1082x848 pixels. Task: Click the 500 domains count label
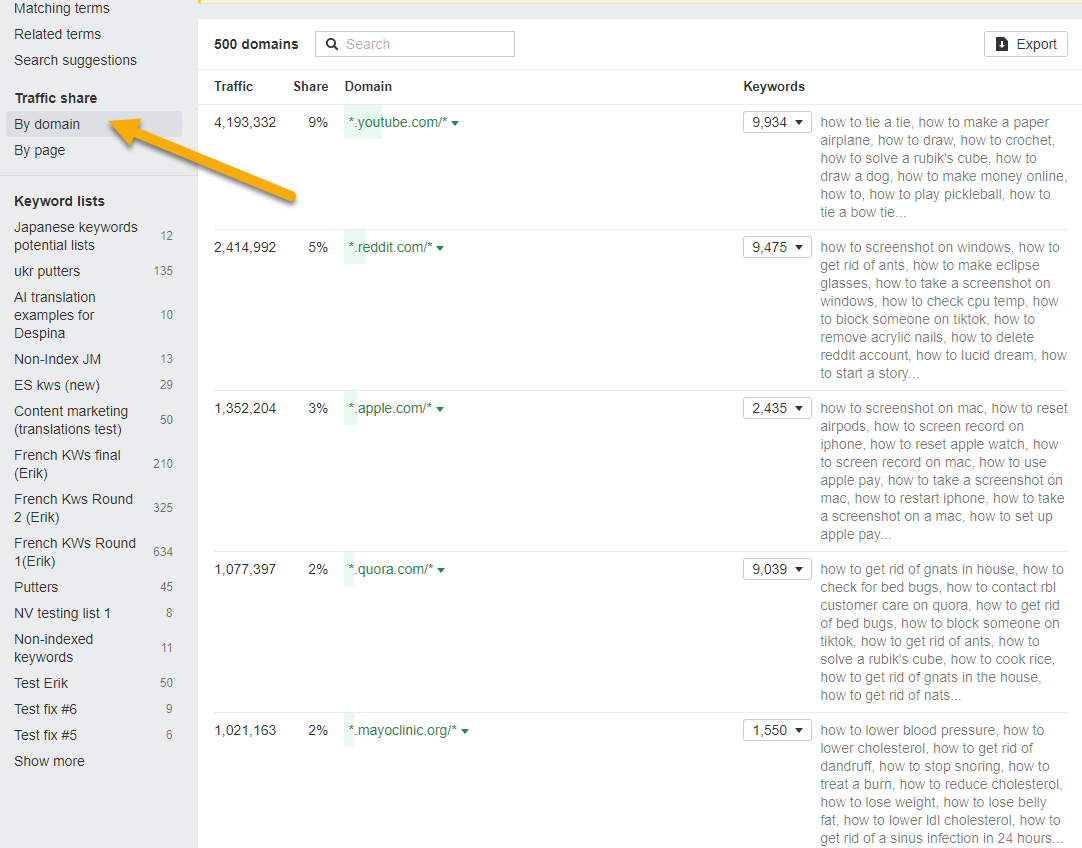(x=256, y=44)
